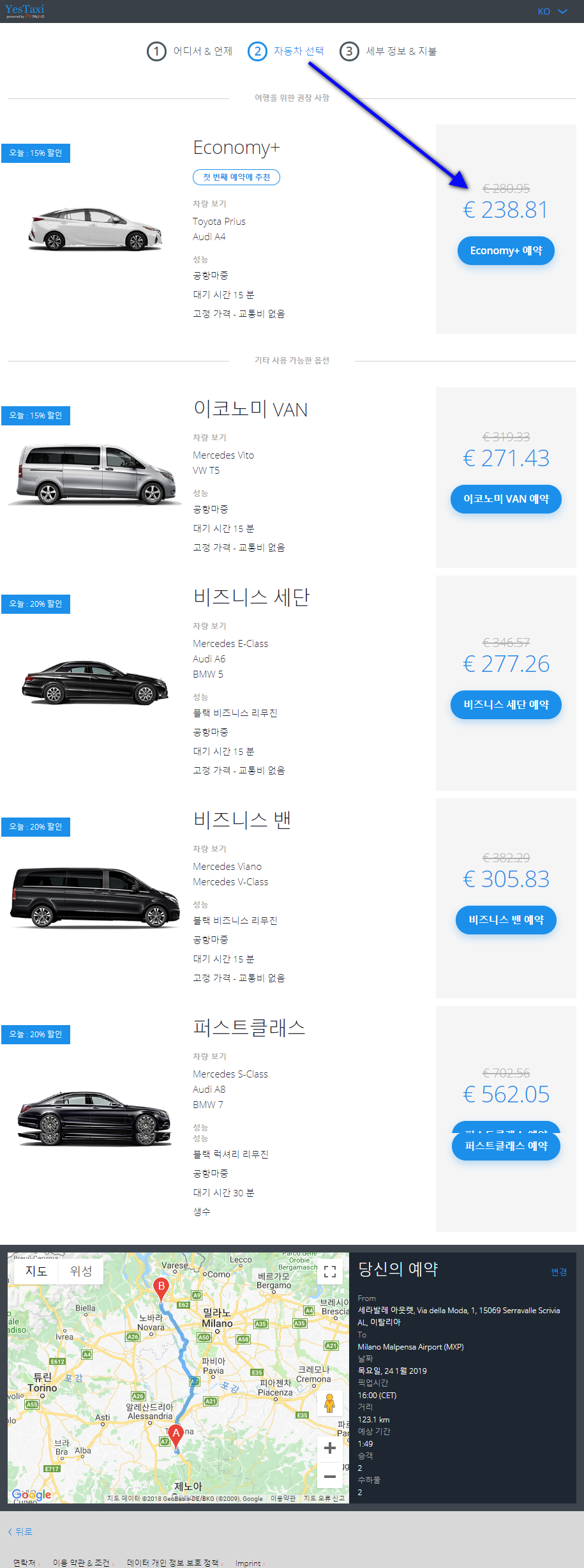Book the 비즈니스 밴 vehicle
The height and width of the screenshot is (1568, 584).
(506, 920)
